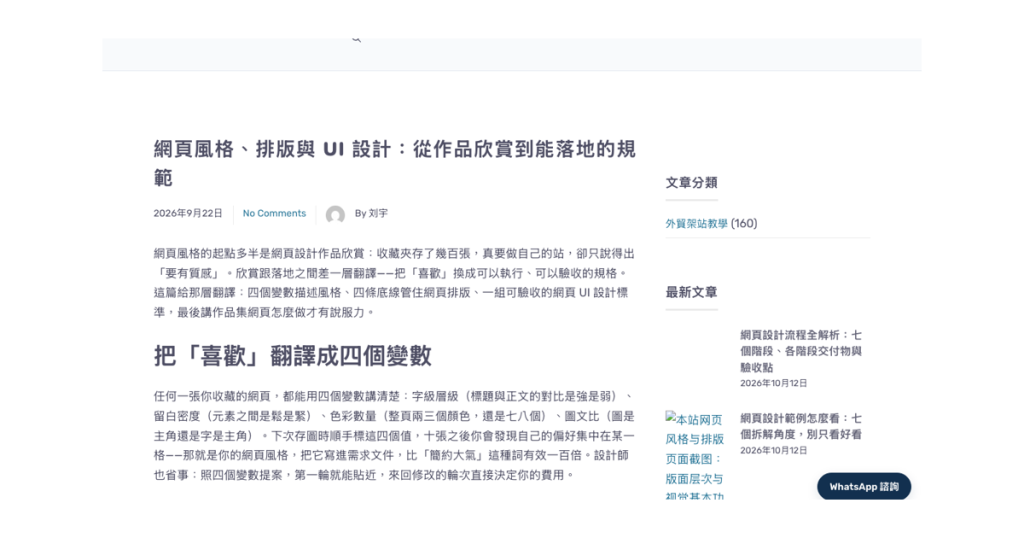Open author 刘宇's page
This screenshot has height=538, width=1024.
pyautogui.click(x=378, y=214)
